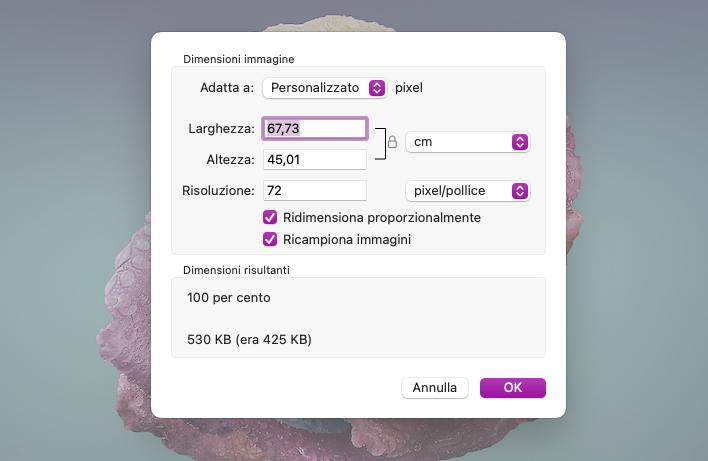This screenshot has height=461, width=708.
Task: Confirm with the OK button
Action: coord(512,388)
